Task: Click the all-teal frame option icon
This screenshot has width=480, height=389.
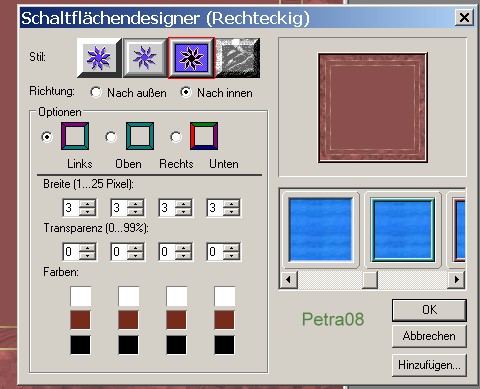Action: [x=140, y=136]
